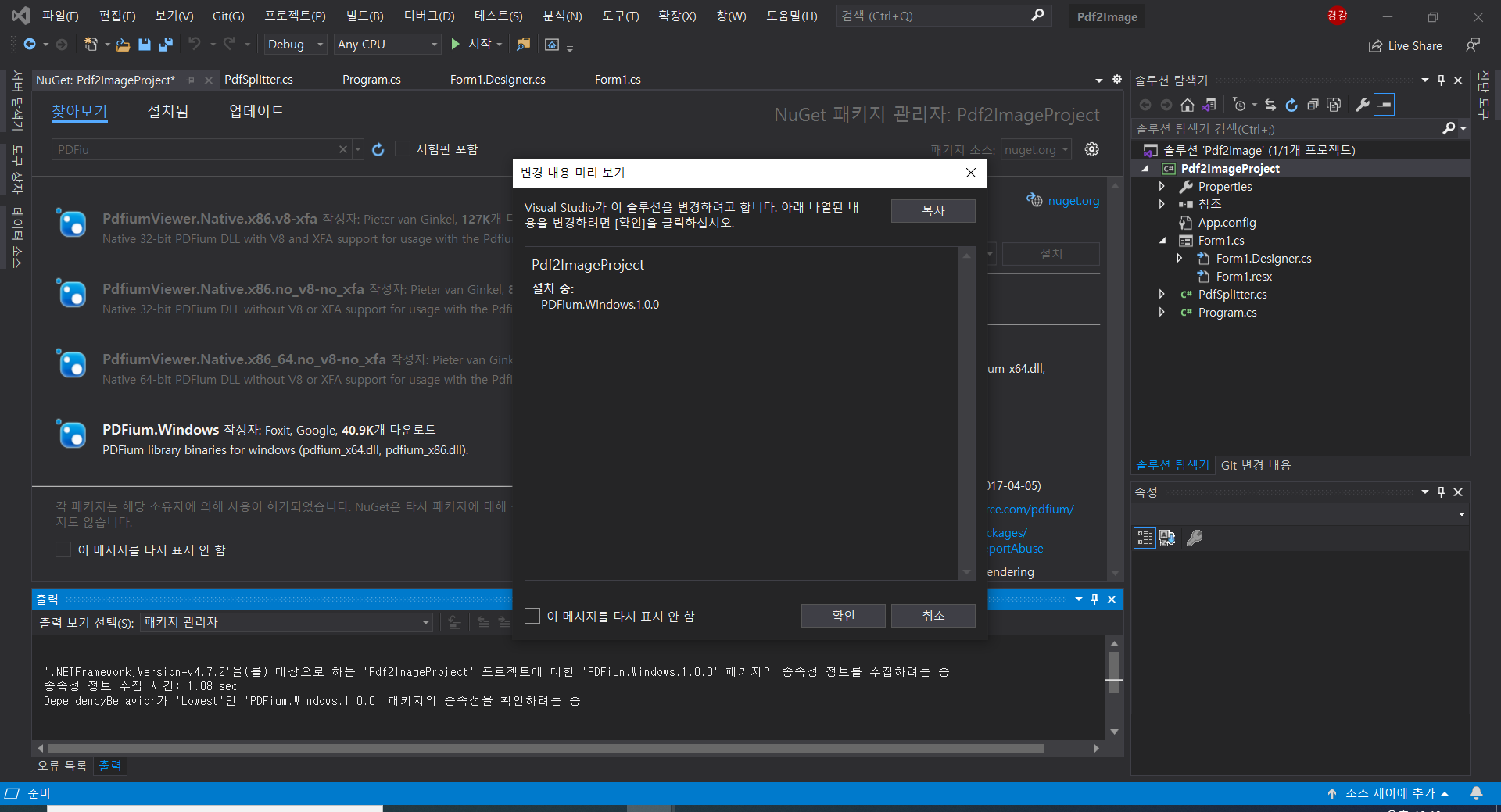
Task: Collapse the Form1.cs node
Action: 1162,241
